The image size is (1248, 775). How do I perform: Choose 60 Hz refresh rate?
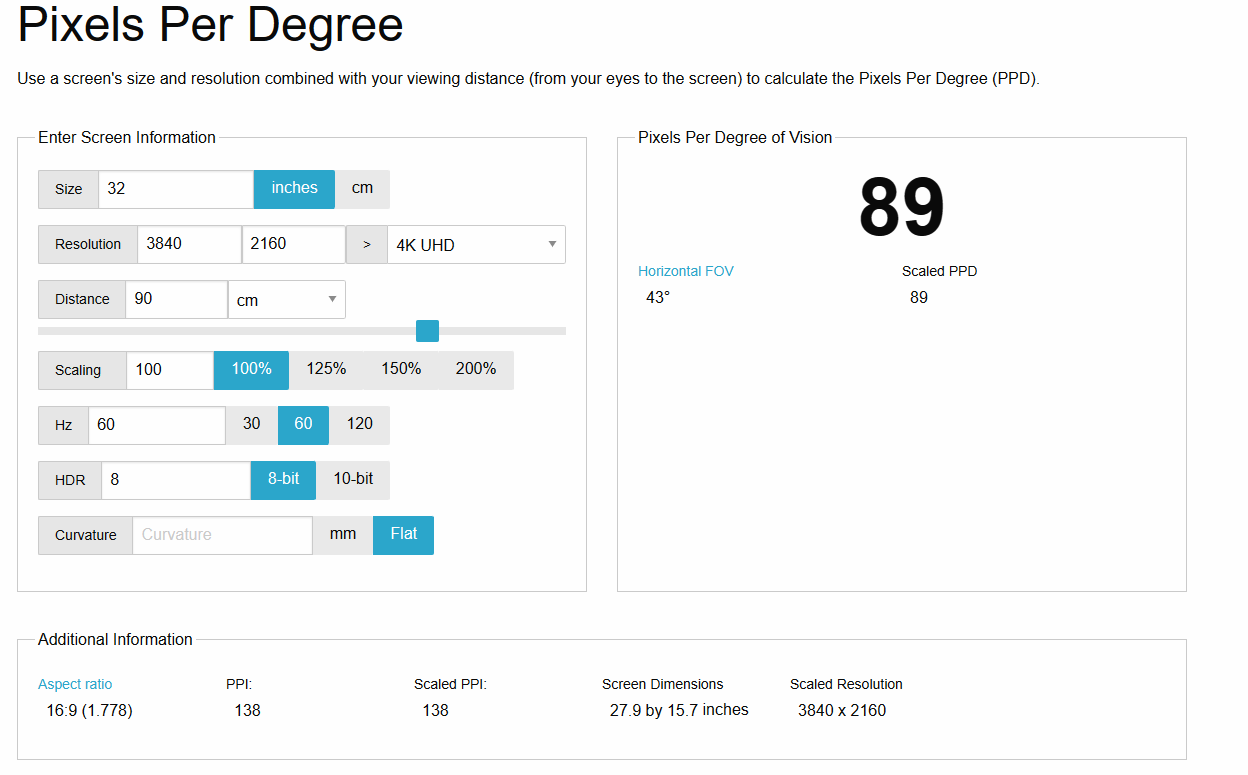point(303,425)
